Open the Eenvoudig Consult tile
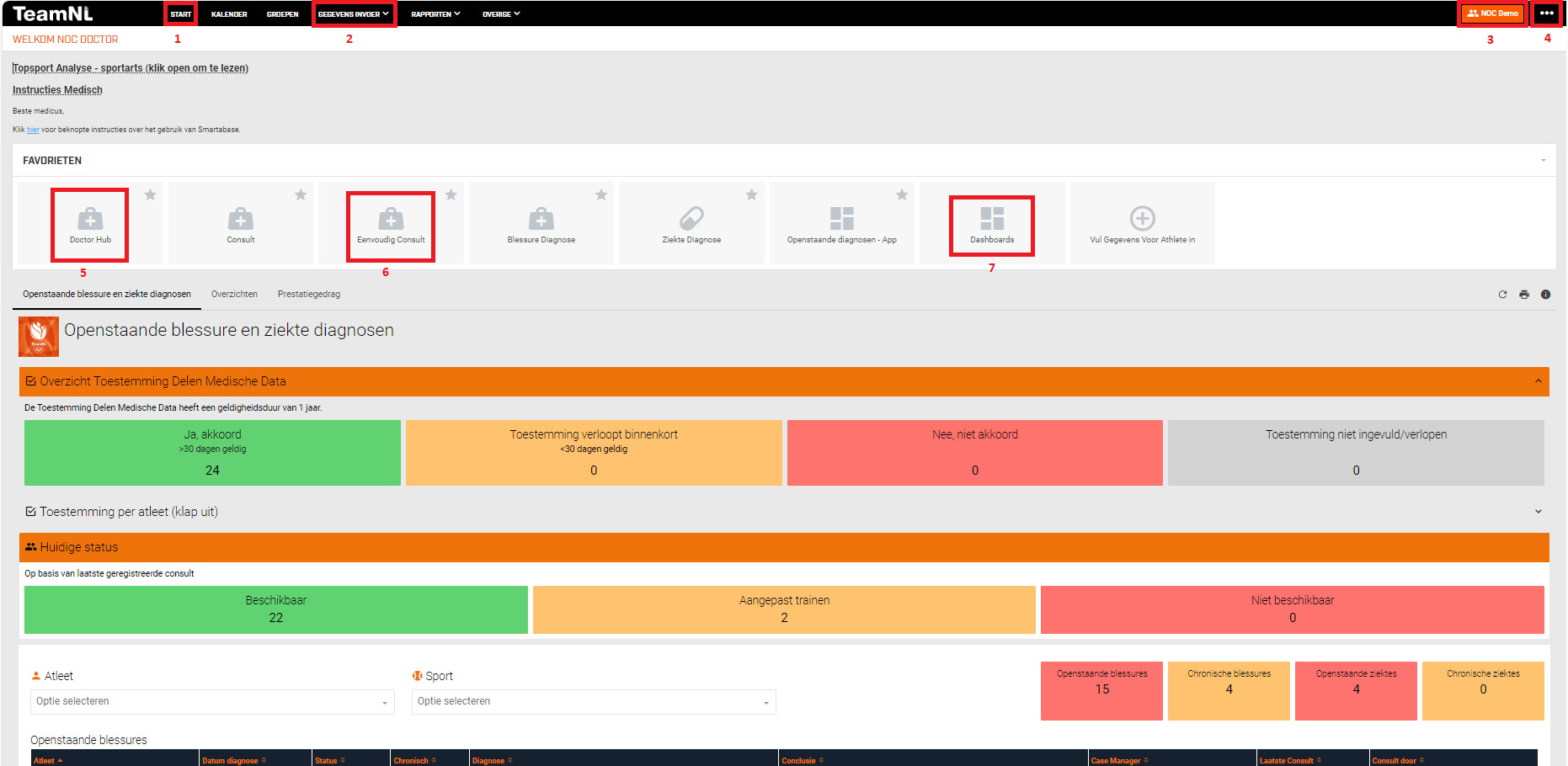Screen dimensions: 1568x766 (391, 220)
